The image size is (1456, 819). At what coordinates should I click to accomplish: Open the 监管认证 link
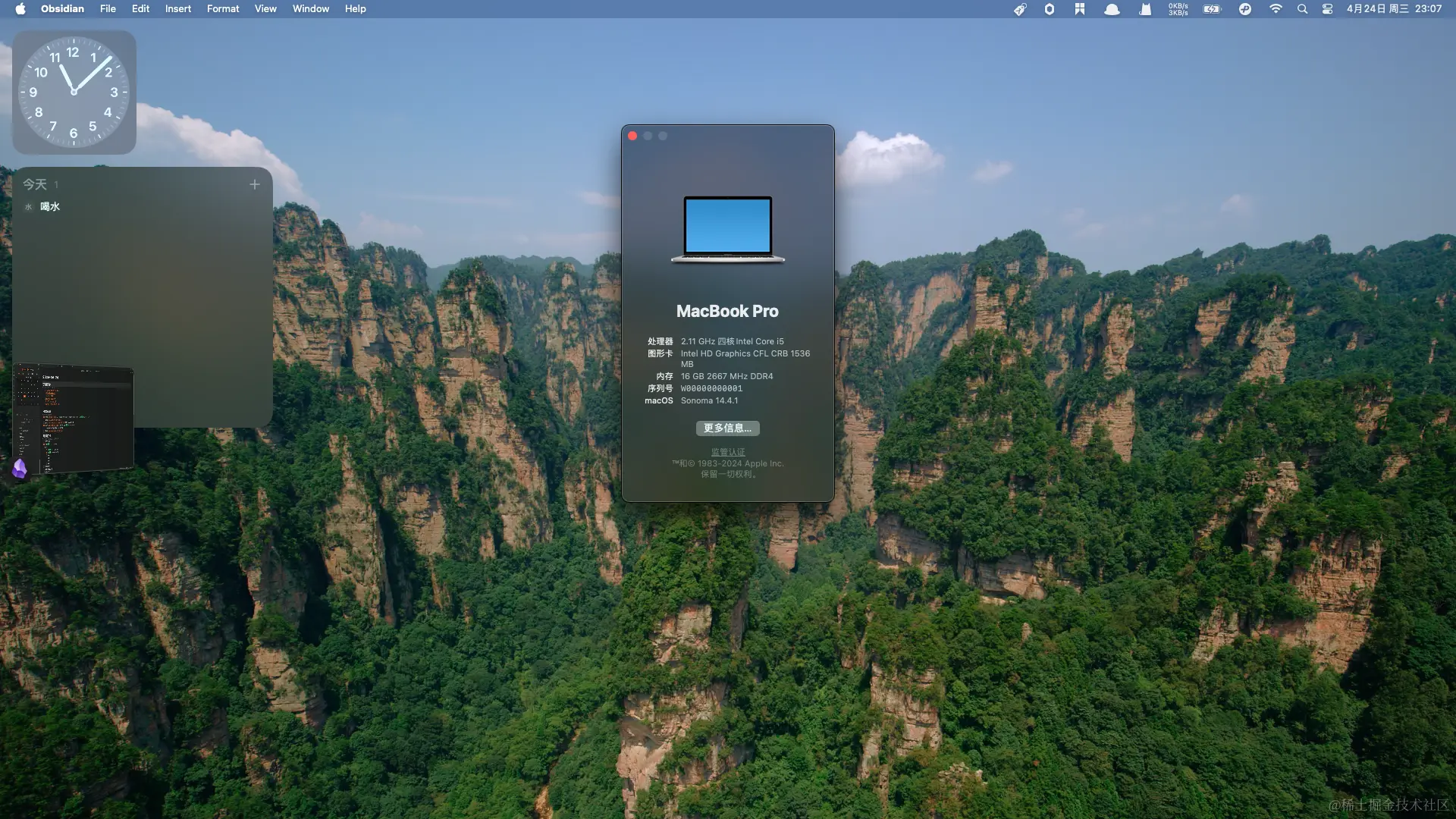click(727, 452)
